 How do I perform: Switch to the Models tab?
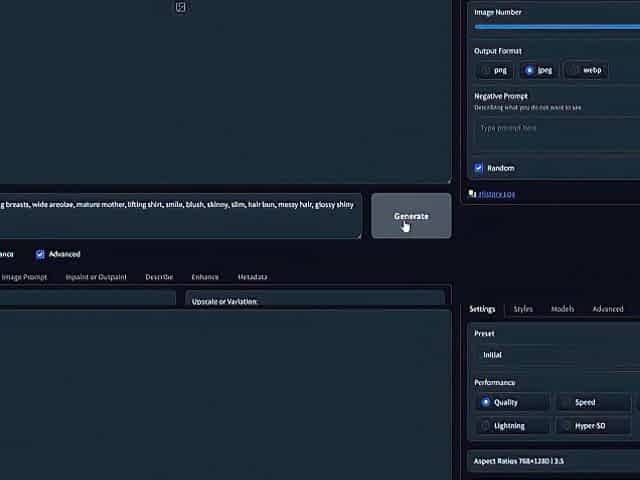tap(563, 309)
